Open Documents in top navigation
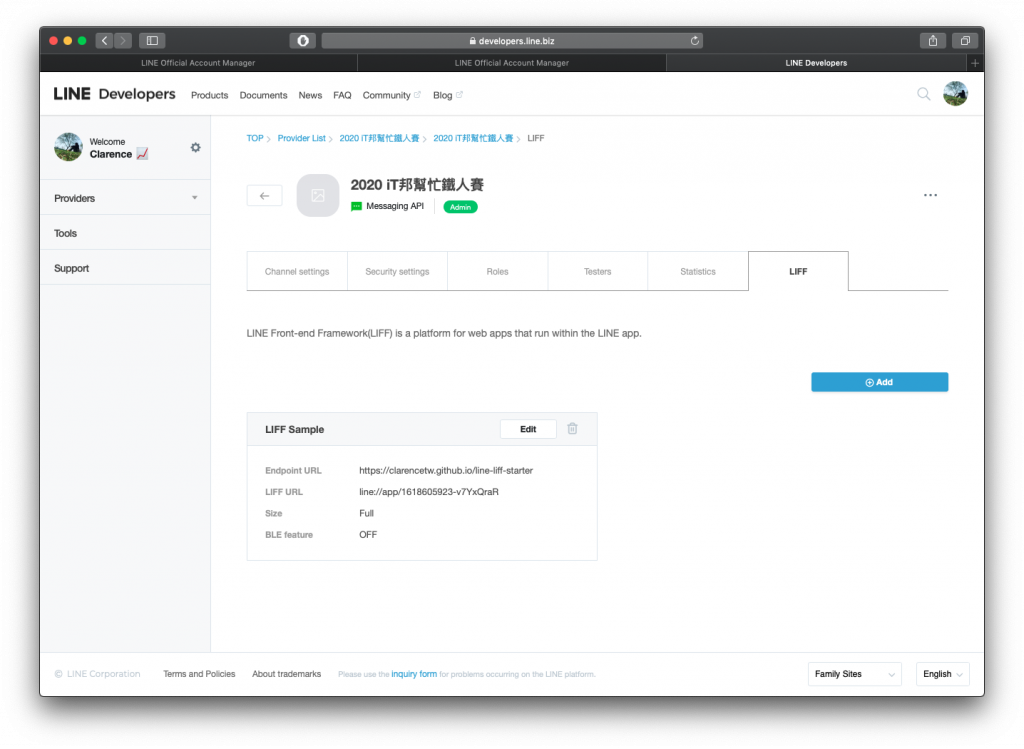Viewport: 1024px width, 749px height. coord(263,95)
